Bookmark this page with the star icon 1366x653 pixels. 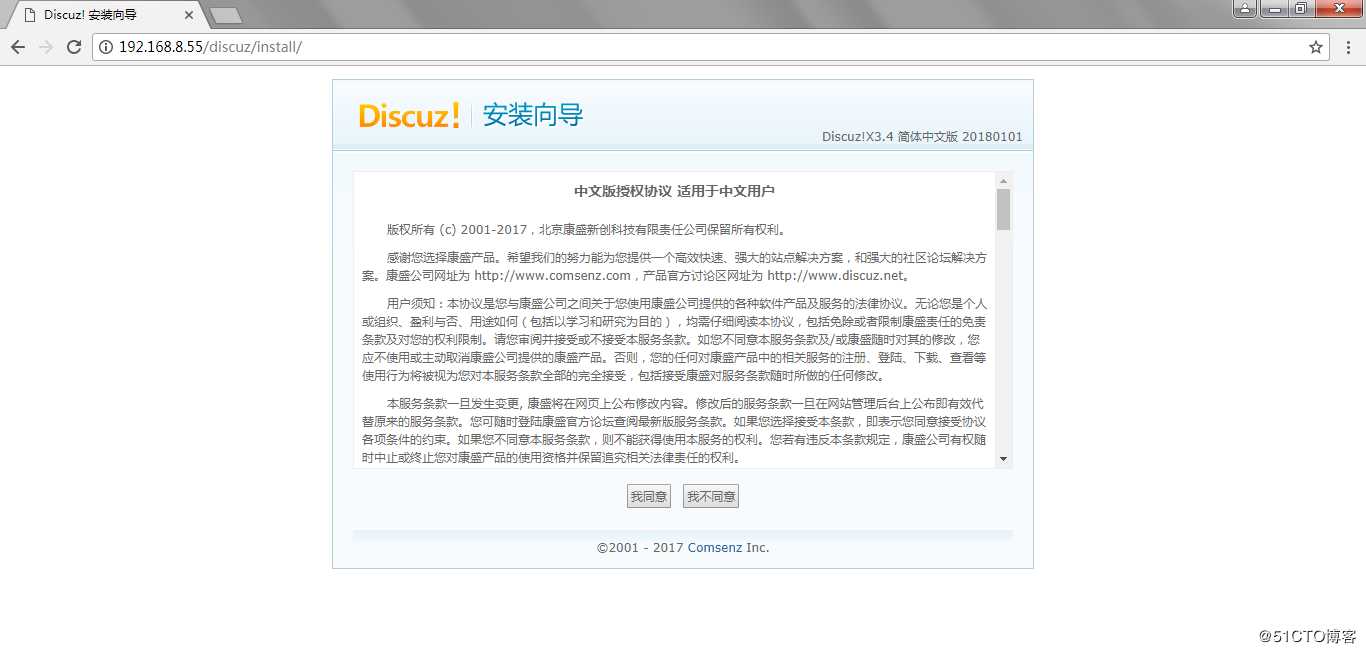click(x=1316, y=47)
